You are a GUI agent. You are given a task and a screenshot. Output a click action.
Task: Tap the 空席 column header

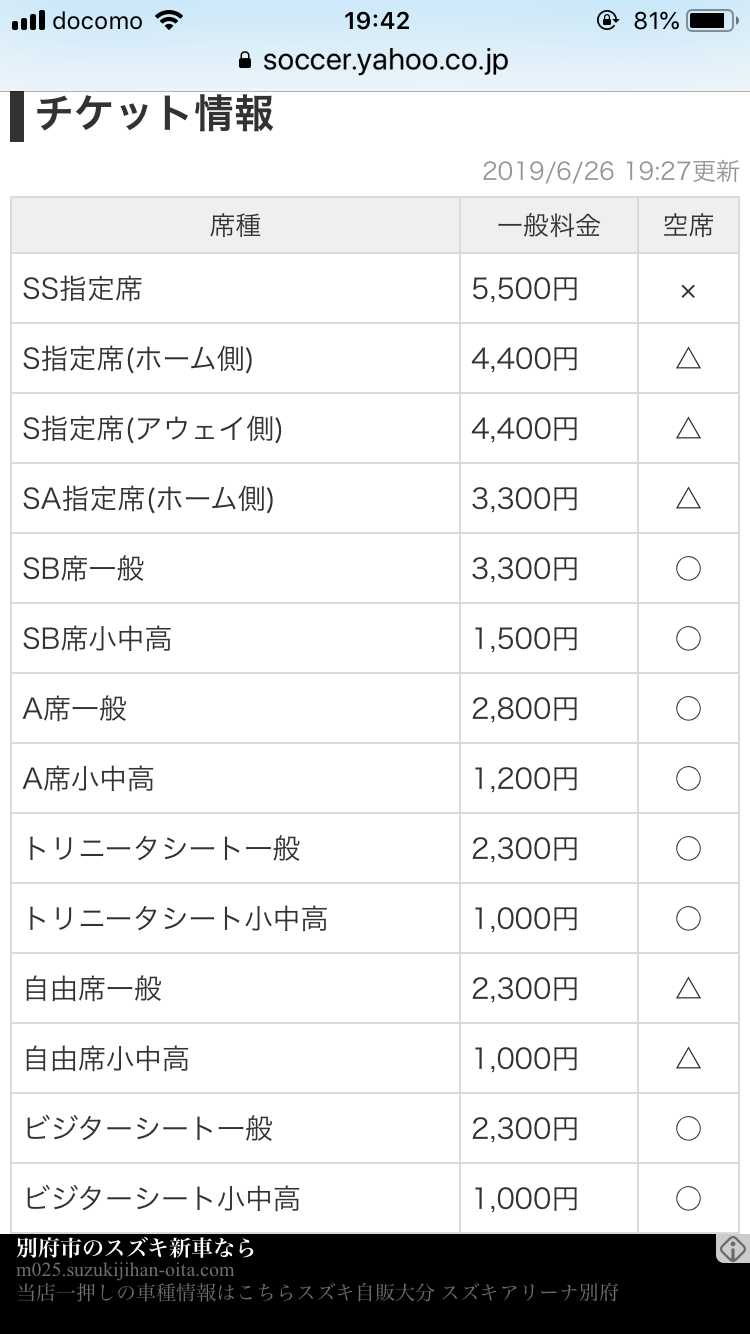point(688,226)
